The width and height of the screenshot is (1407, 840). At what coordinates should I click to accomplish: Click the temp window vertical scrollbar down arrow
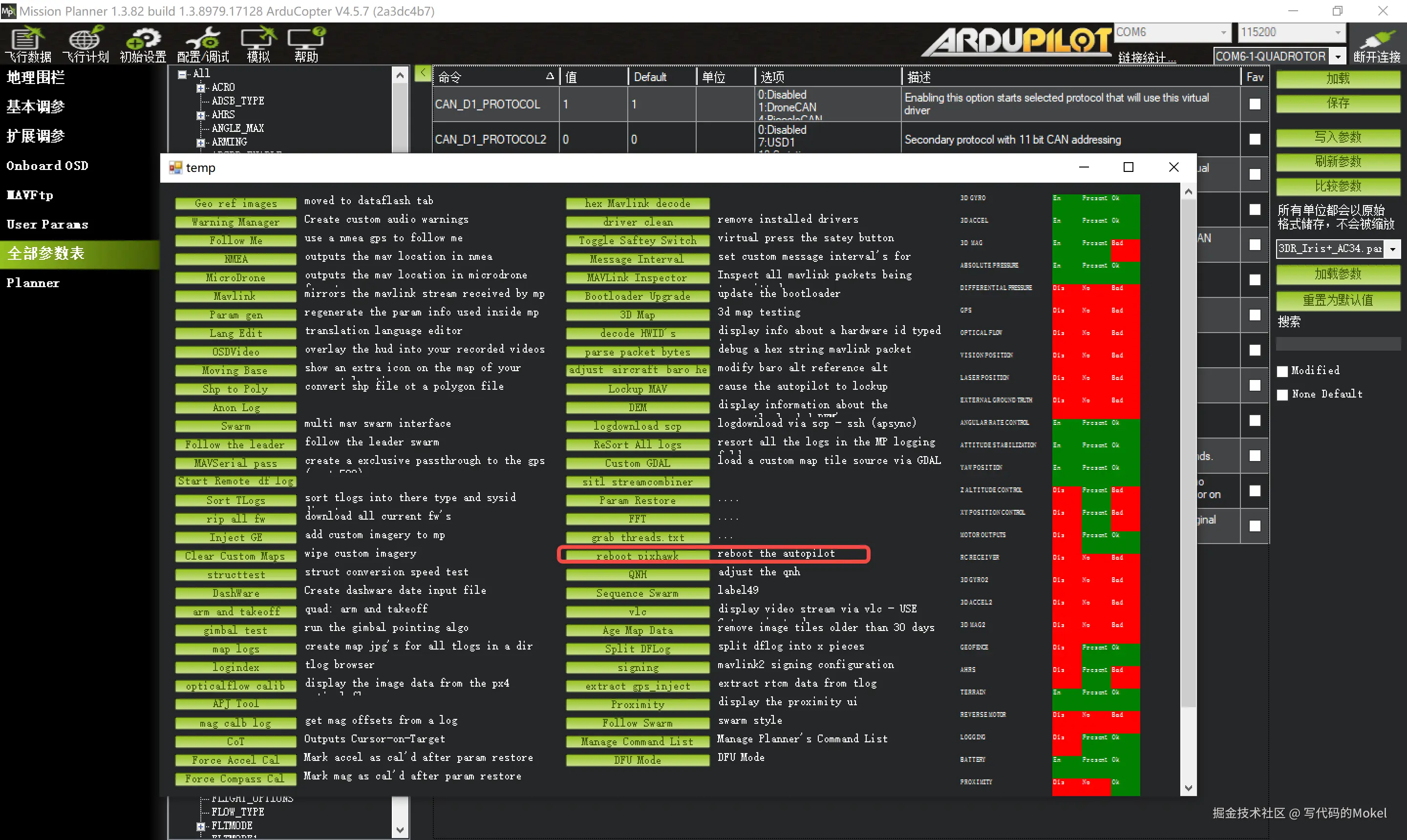[x=1189, y=788]
